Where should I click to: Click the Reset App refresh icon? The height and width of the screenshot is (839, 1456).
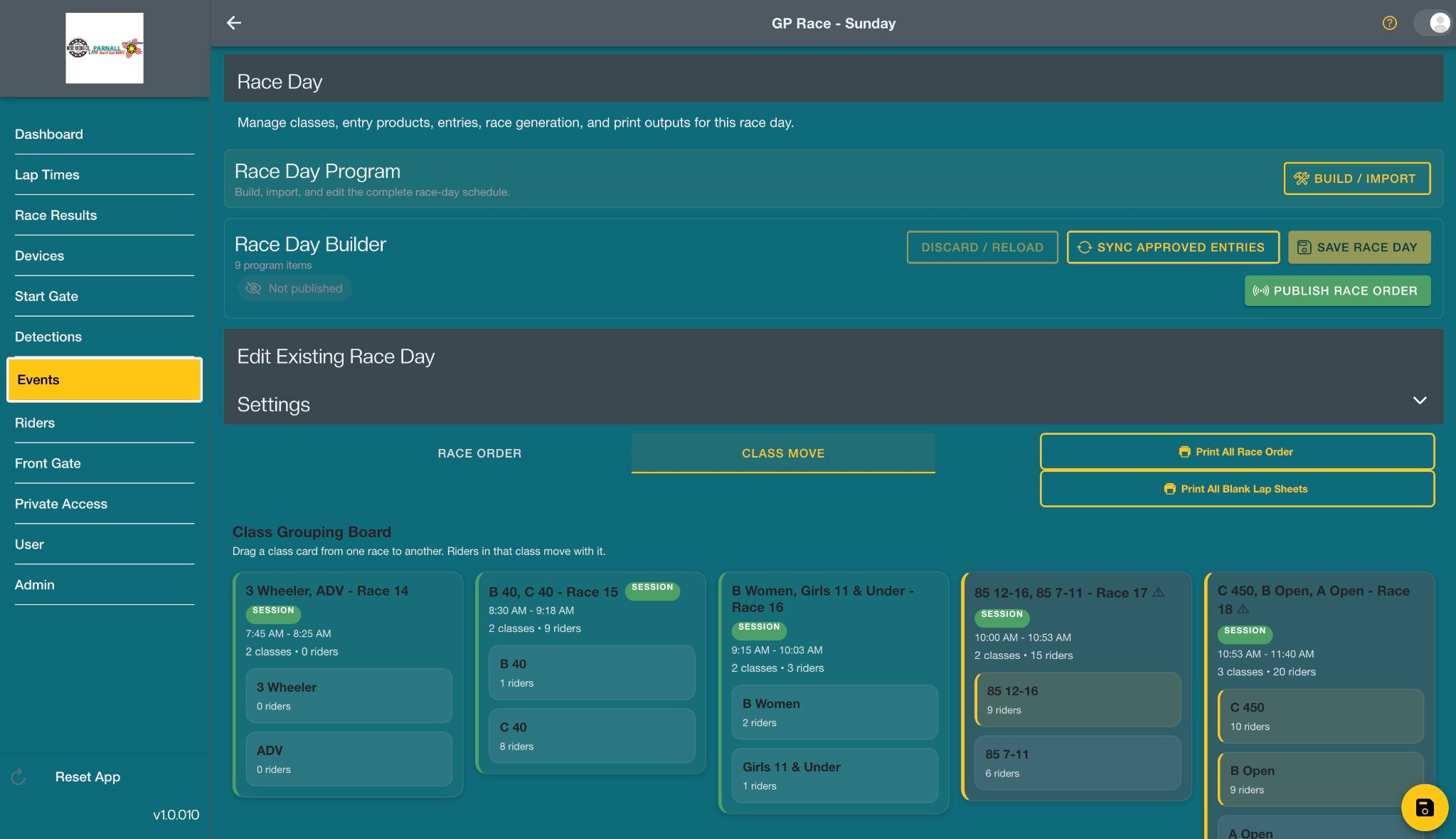tap(18, 777)
